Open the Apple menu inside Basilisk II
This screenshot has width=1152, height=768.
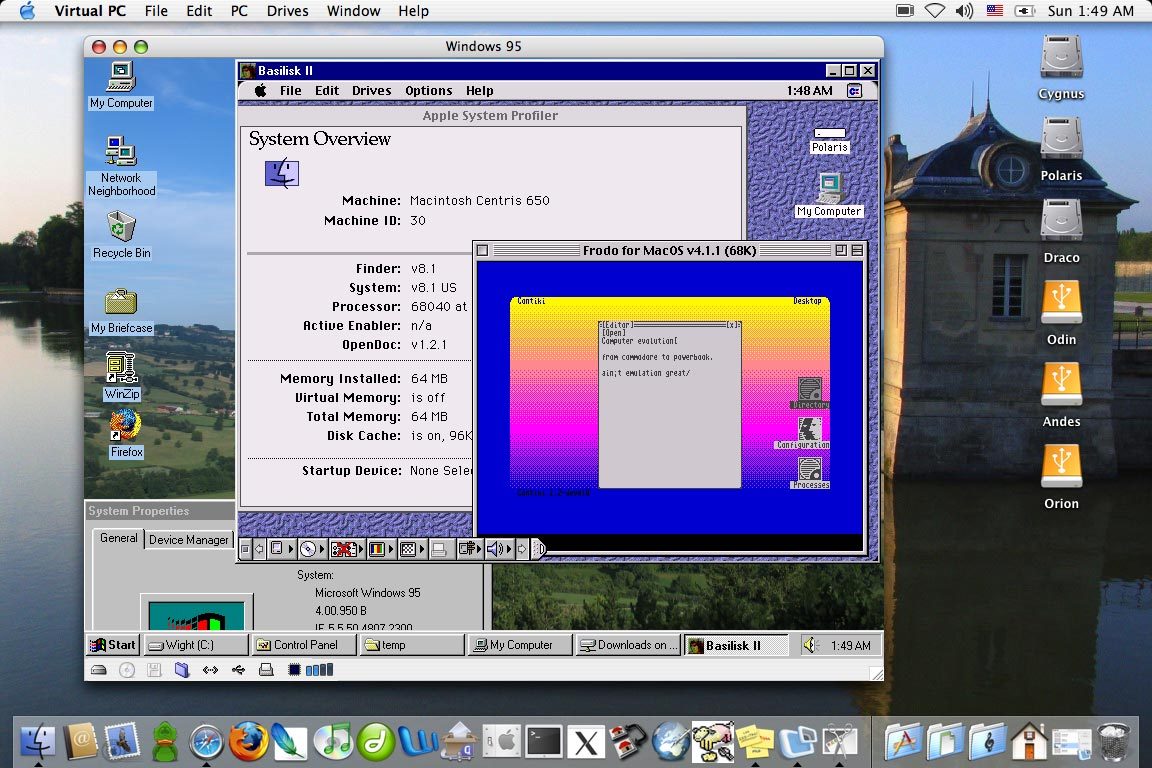point(260,90)
